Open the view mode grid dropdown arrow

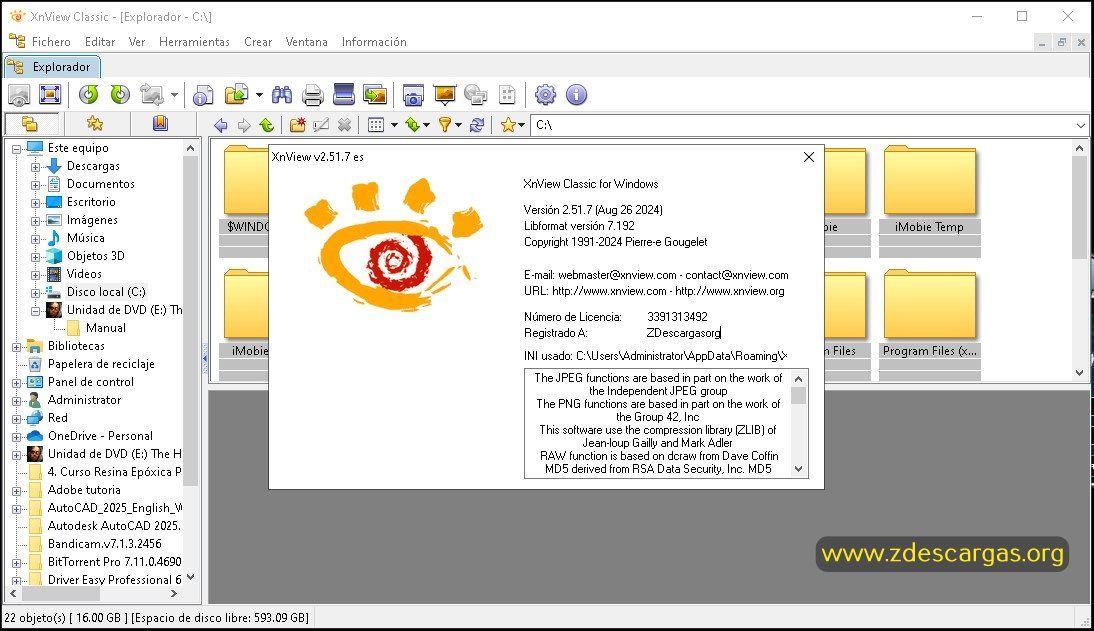coord(394,126)
